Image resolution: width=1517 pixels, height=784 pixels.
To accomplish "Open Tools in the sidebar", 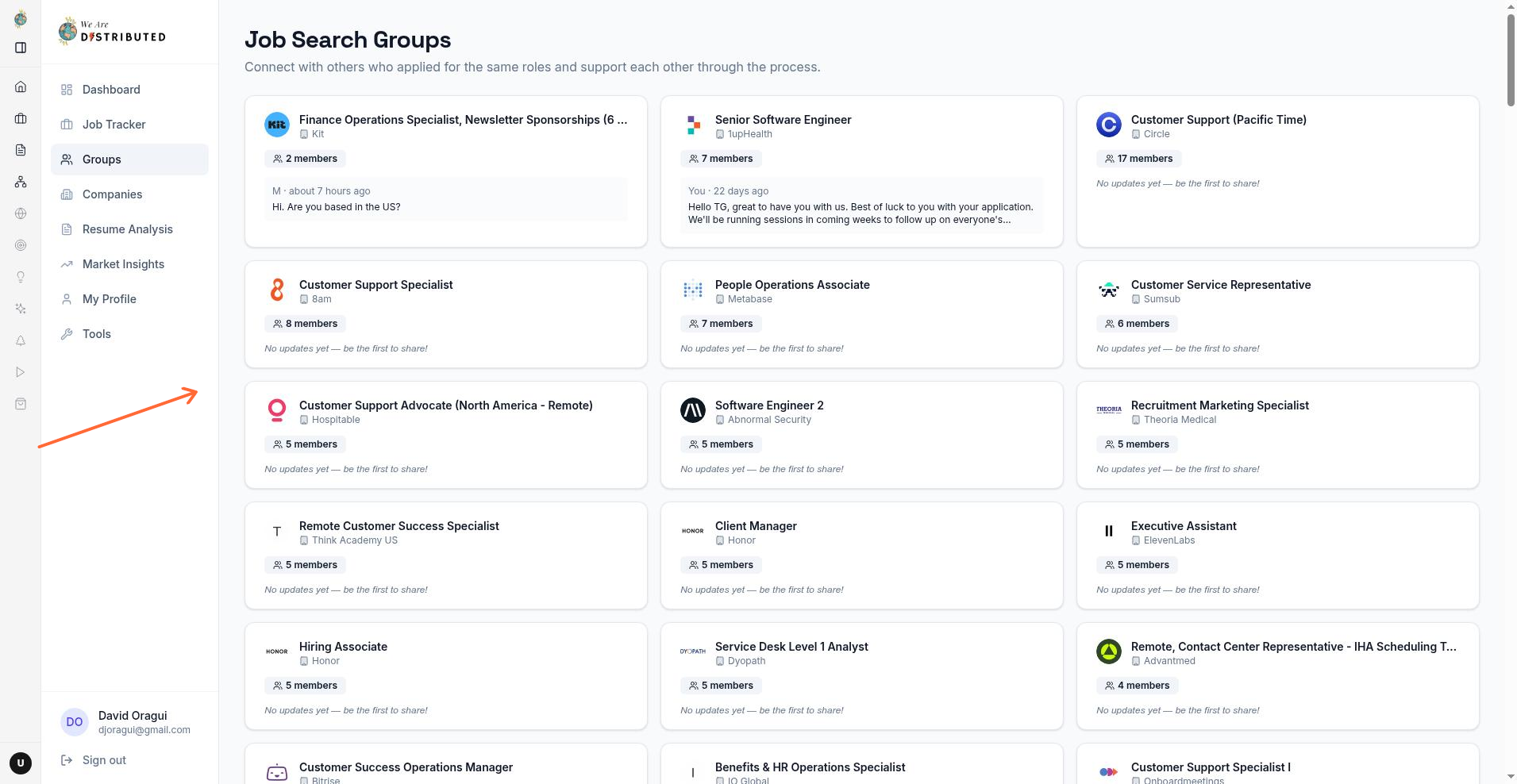I will (129, 334).
